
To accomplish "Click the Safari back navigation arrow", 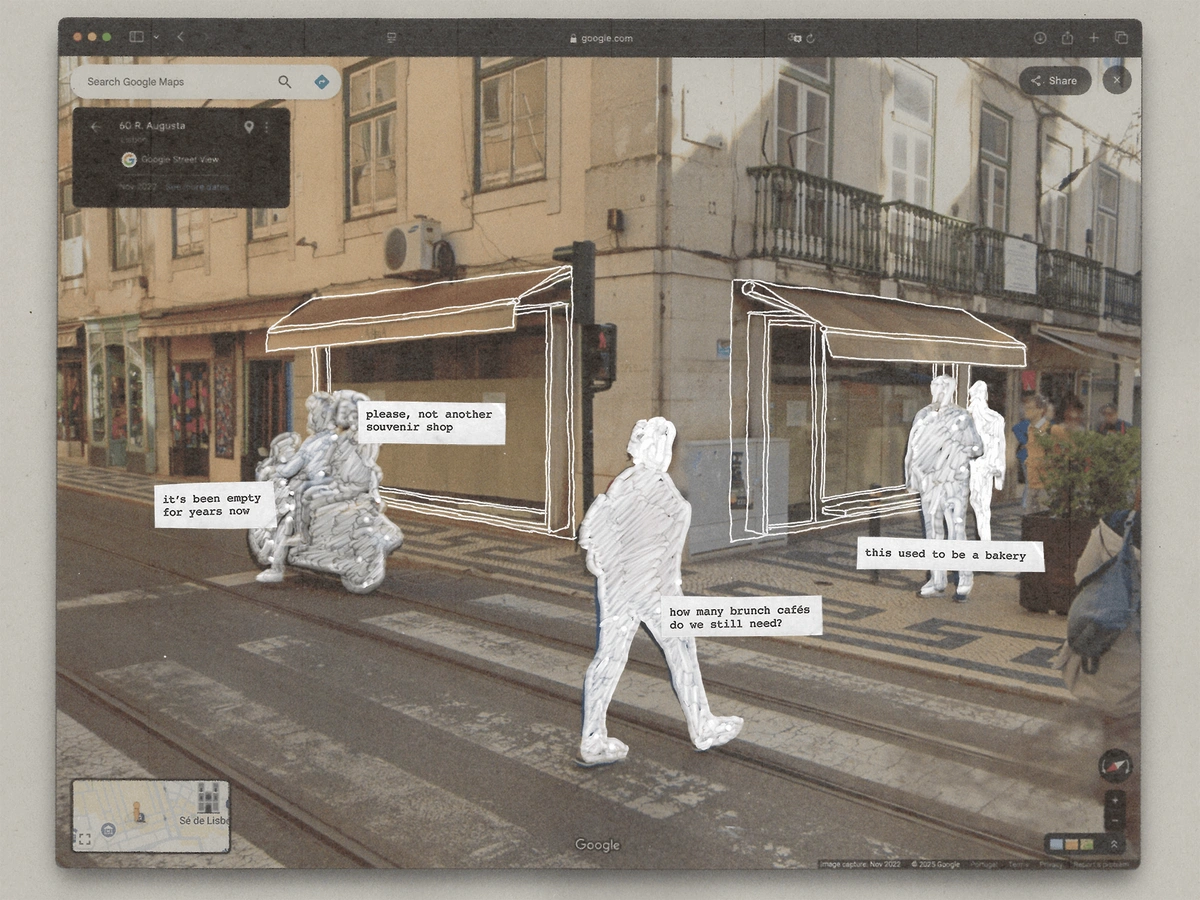I will pos(181,37).
